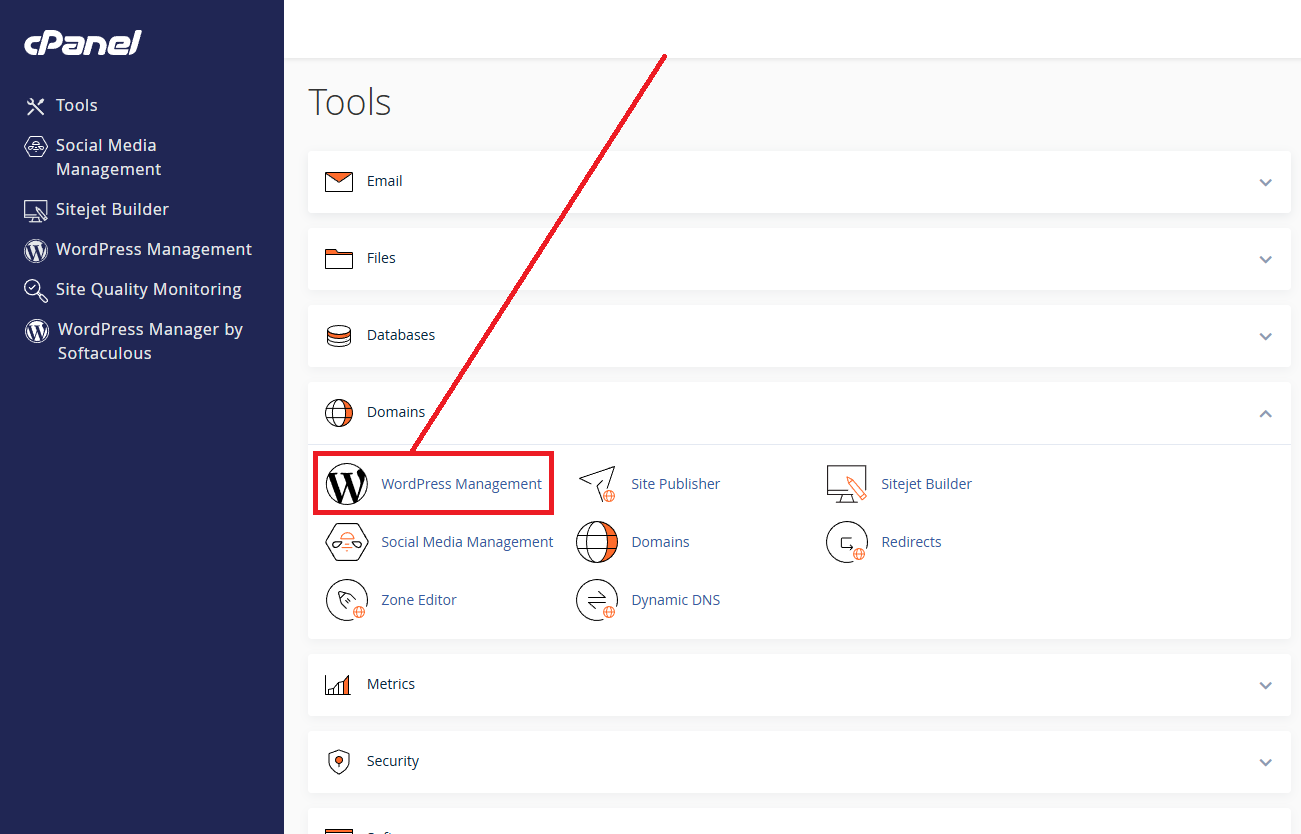Open WordPress Management in sidebar
Viewport: 1301px width, 834px height.
pyautogui.click(x=154, y=250)
